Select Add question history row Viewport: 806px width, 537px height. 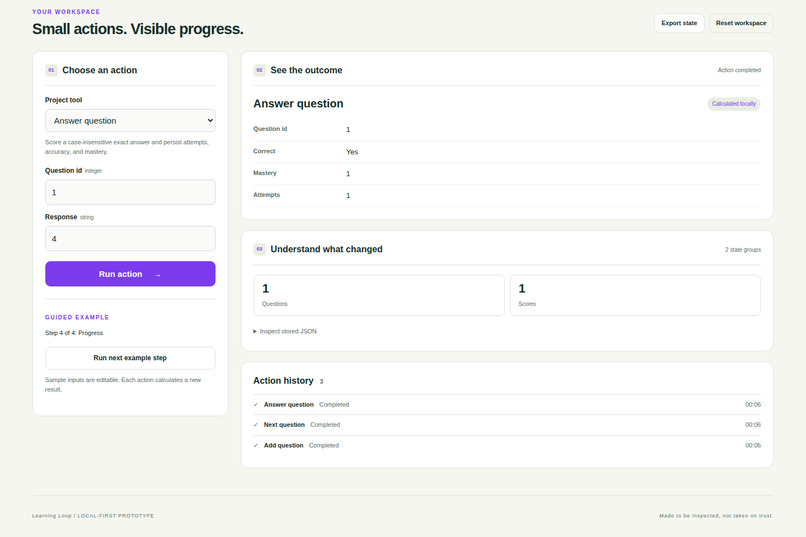pos(507,446)
